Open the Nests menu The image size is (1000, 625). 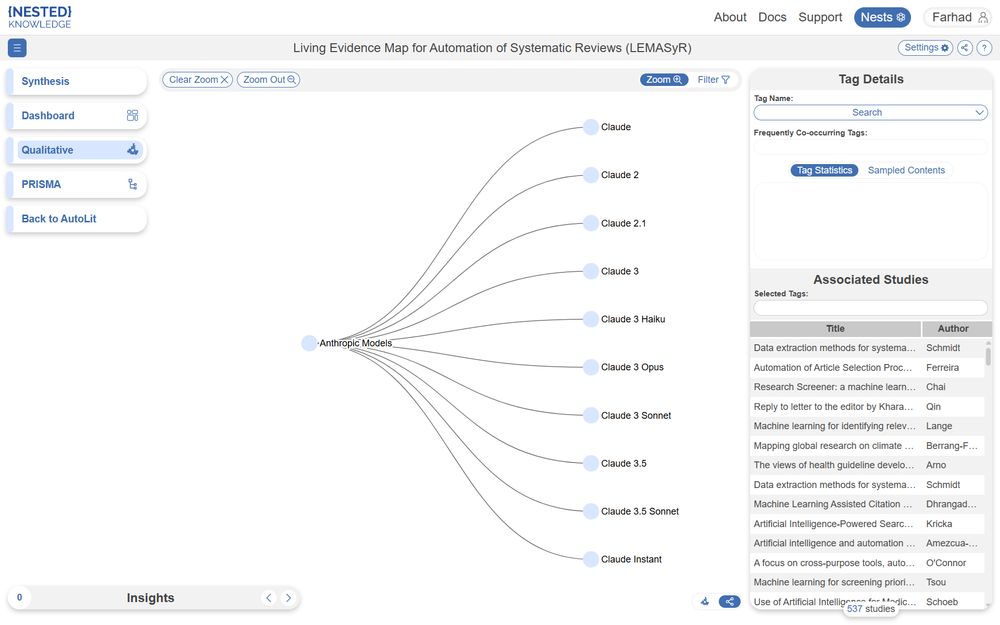click(883, 17)
